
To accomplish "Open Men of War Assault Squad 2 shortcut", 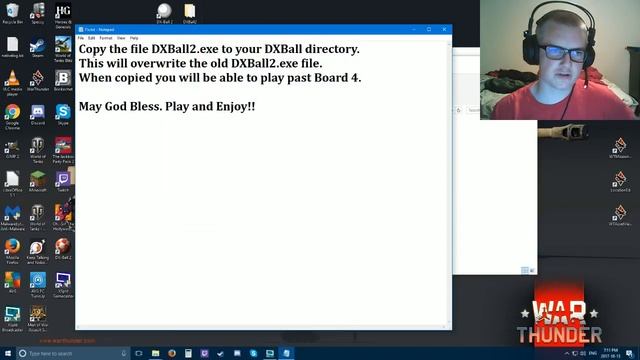I will [38, 318].
